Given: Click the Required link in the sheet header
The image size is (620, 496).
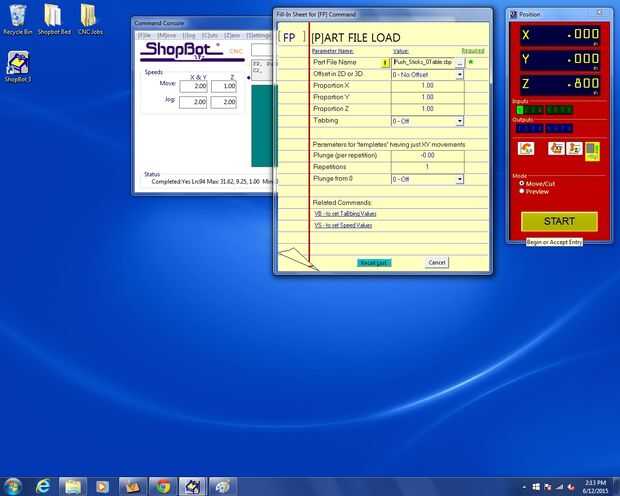Looking at the screenshot, I should point(473,51).
